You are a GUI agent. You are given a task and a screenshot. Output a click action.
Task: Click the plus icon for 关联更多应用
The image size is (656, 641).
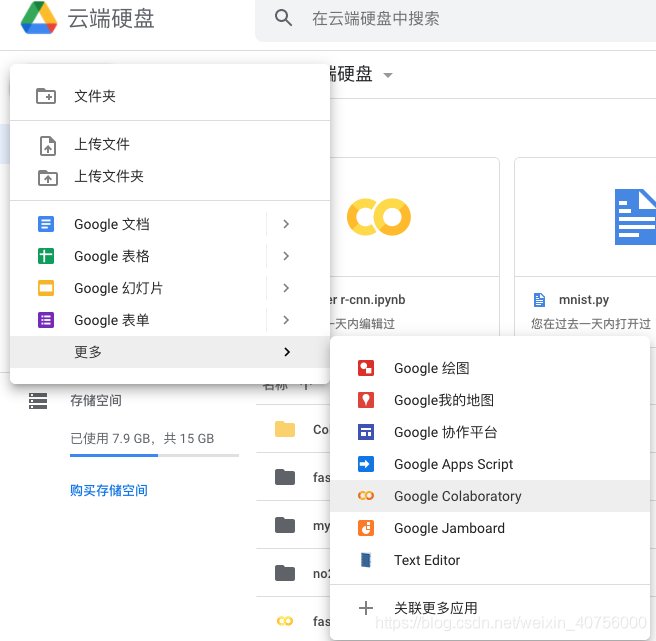tap(366, 608)
